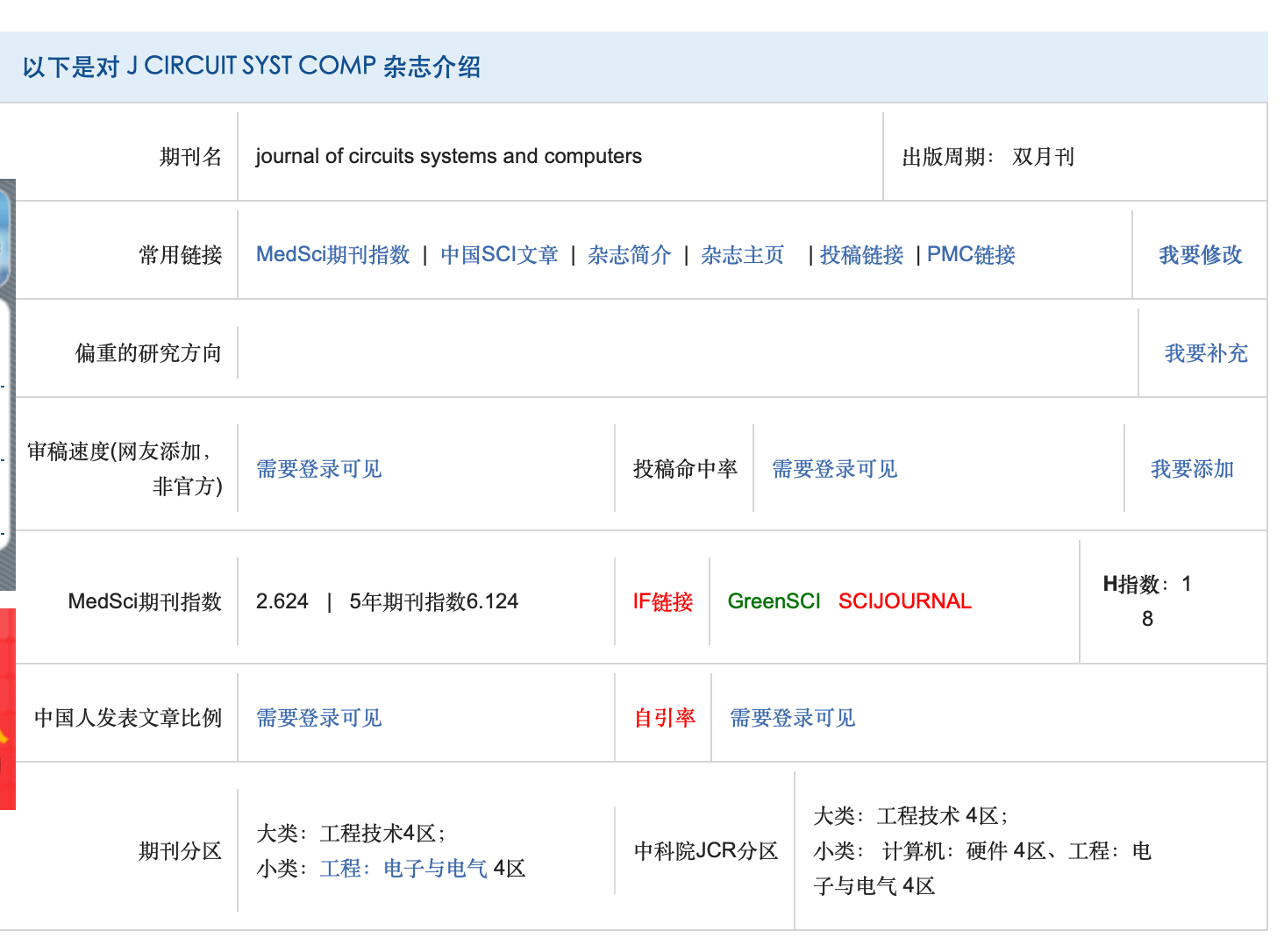Click the PMC链接 link
The image size is (1284, 952).
point(971,255)
